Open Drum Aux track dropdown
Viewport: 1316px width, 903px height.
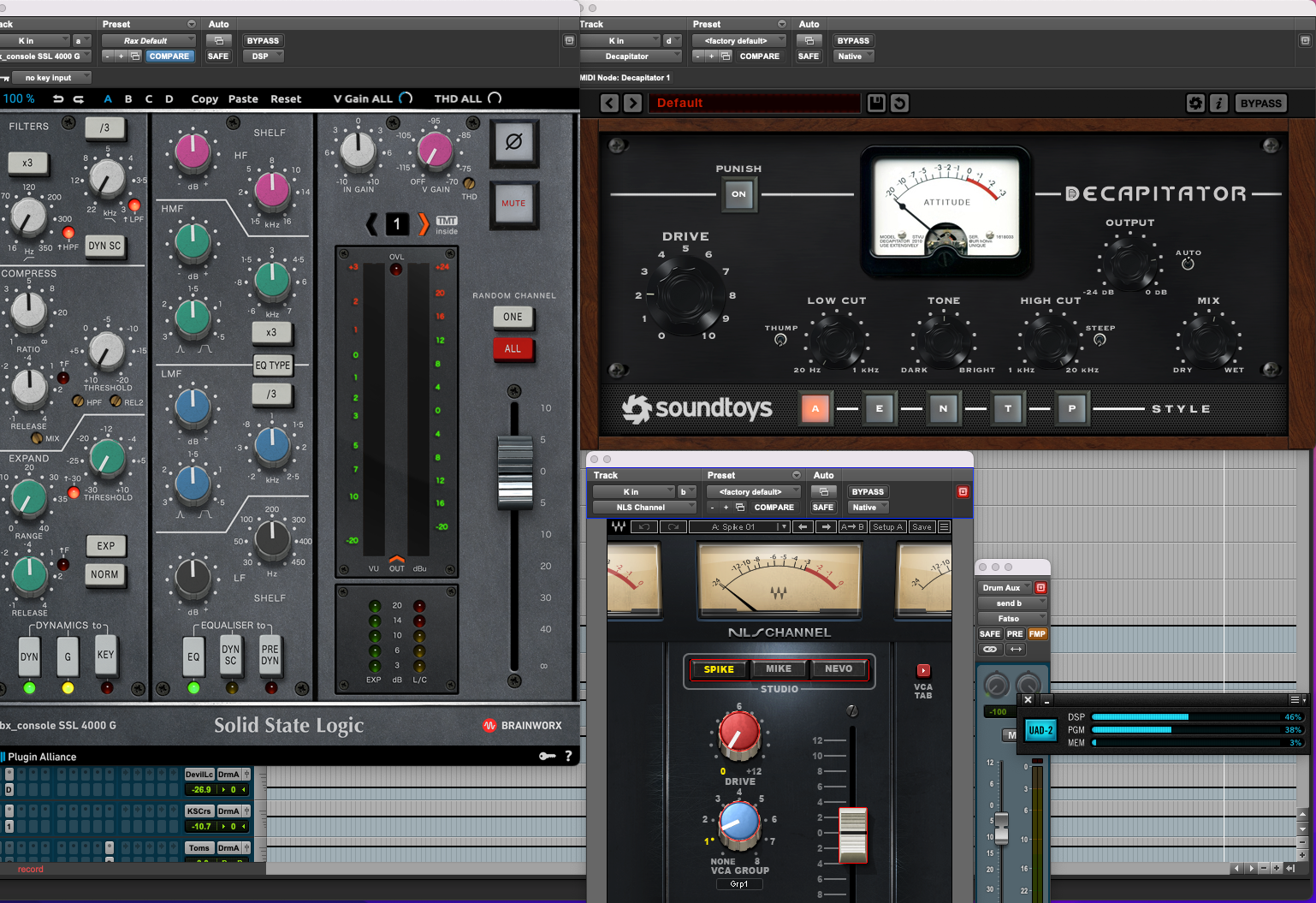point(1005,588)
